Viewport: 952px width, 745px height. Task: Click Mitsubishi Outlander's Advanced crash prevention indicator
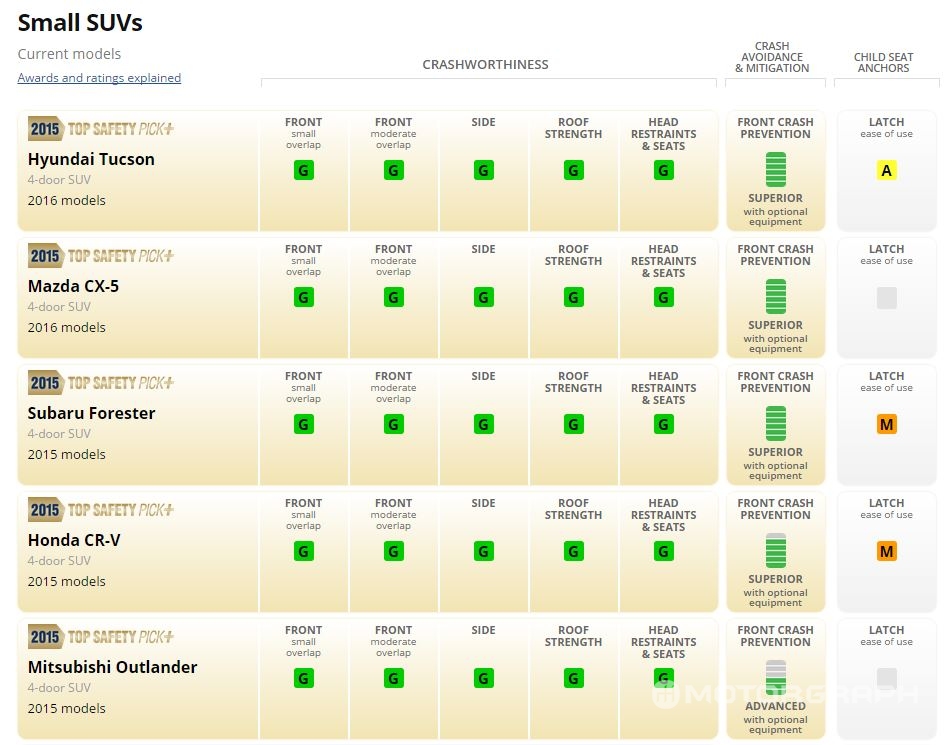tap(775, 677)
